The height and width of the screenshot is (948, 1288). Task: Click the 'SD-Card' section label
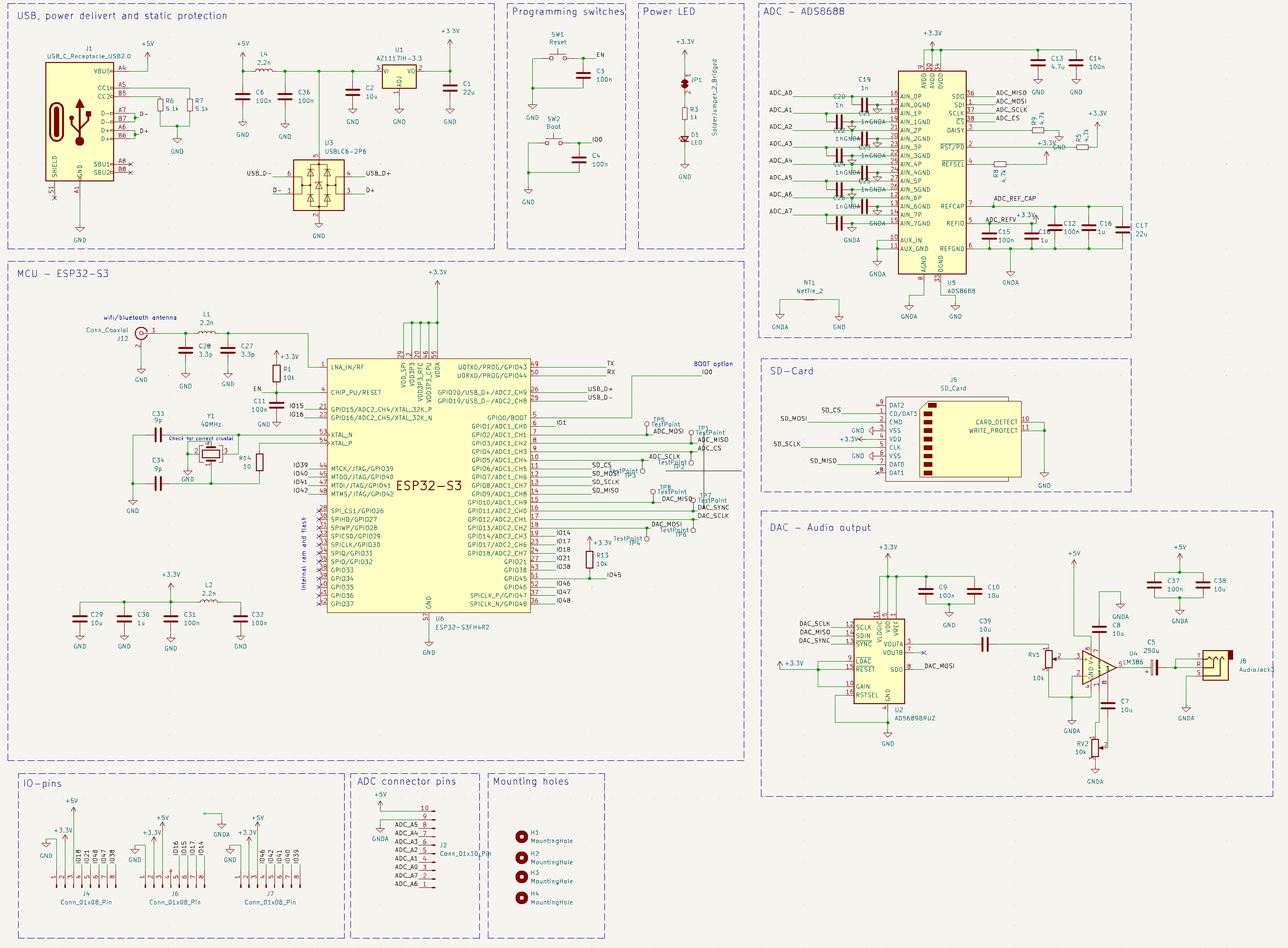point(792,371)
